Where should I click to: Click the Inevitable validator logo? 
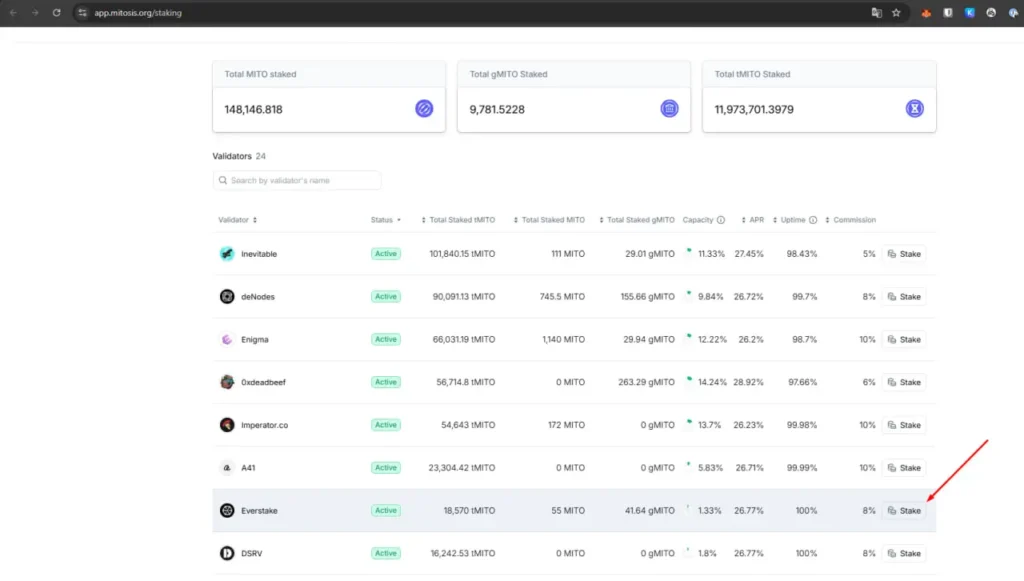click(227, 254)
